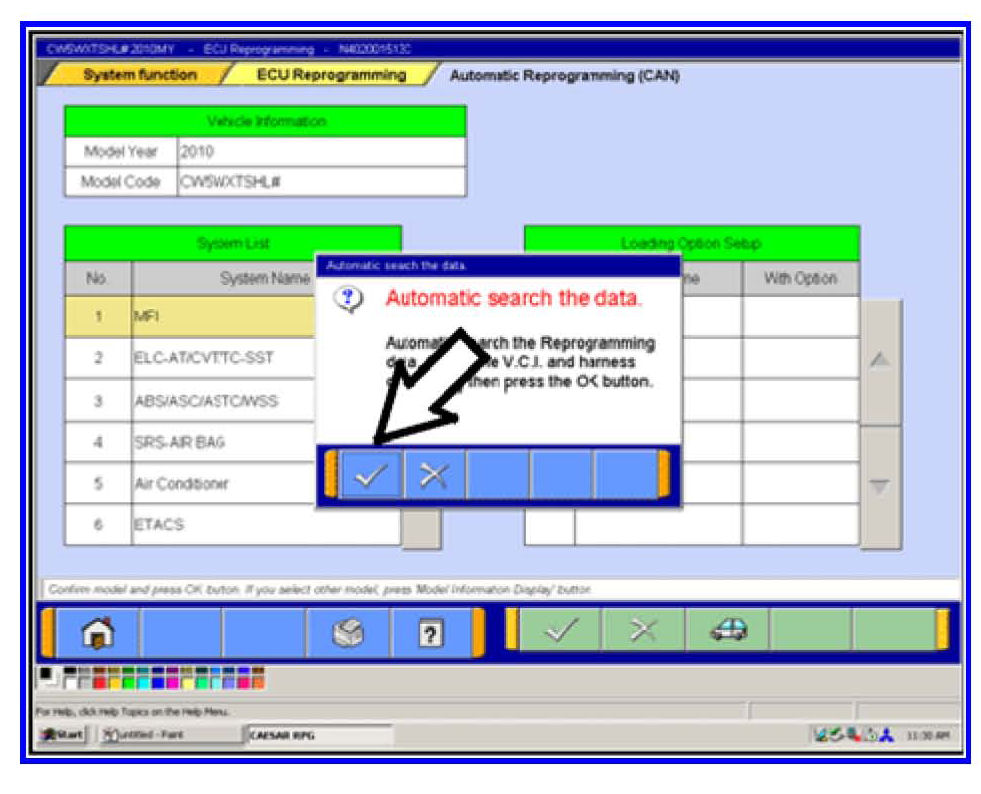Go to Home using the house icon

pos(97,632)
